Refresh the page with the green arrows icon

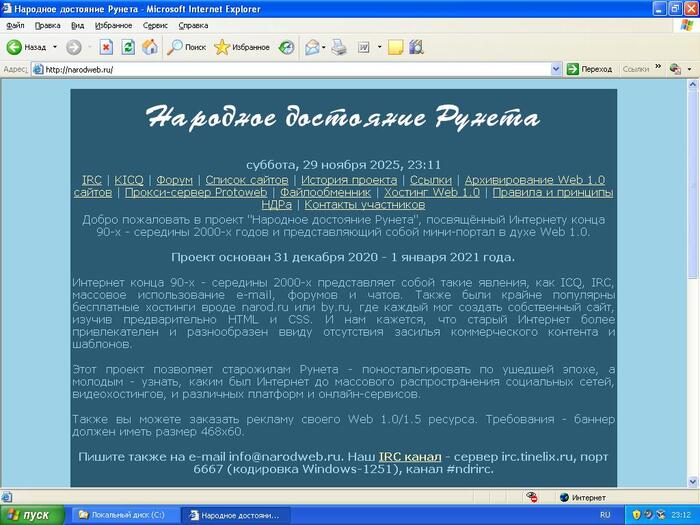(x=128, y=47)
